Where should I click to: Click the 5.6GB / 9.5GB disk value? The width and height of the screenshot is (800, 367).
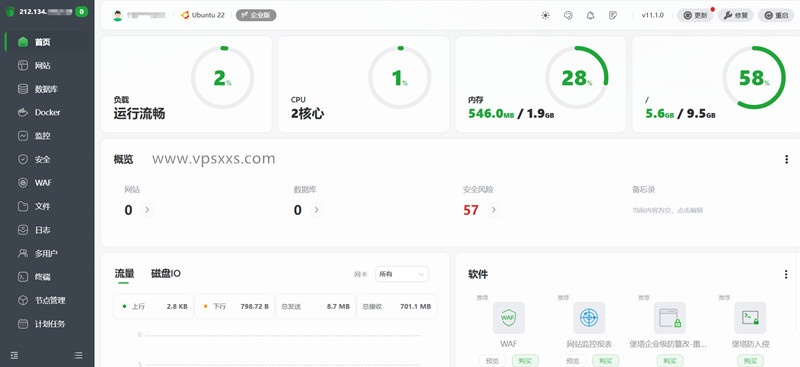(x=680, y=114)
